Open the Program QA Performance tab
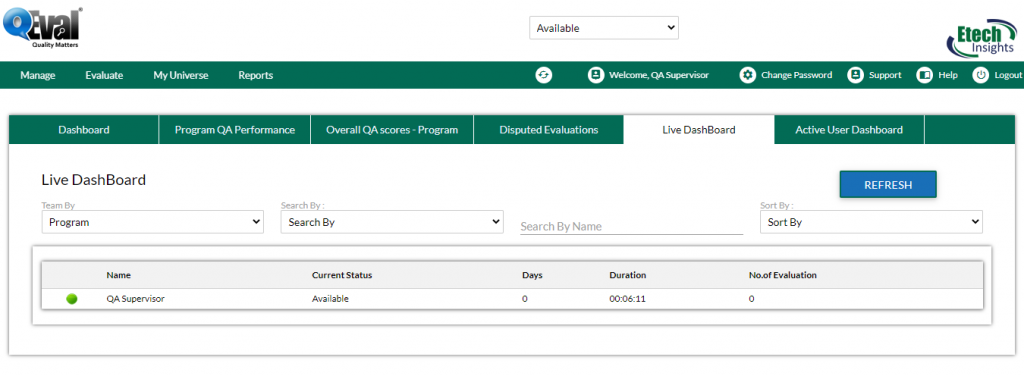 tap(234, 130)
